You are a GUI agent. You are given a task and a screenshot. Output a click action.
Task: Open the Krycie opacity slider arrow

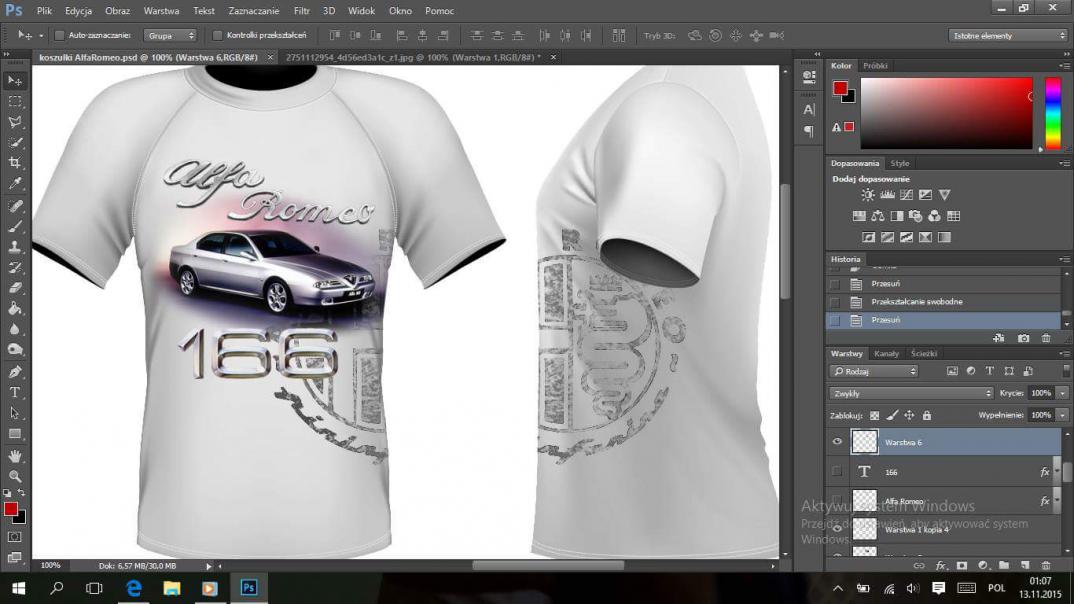click(x=1062, y=393)
